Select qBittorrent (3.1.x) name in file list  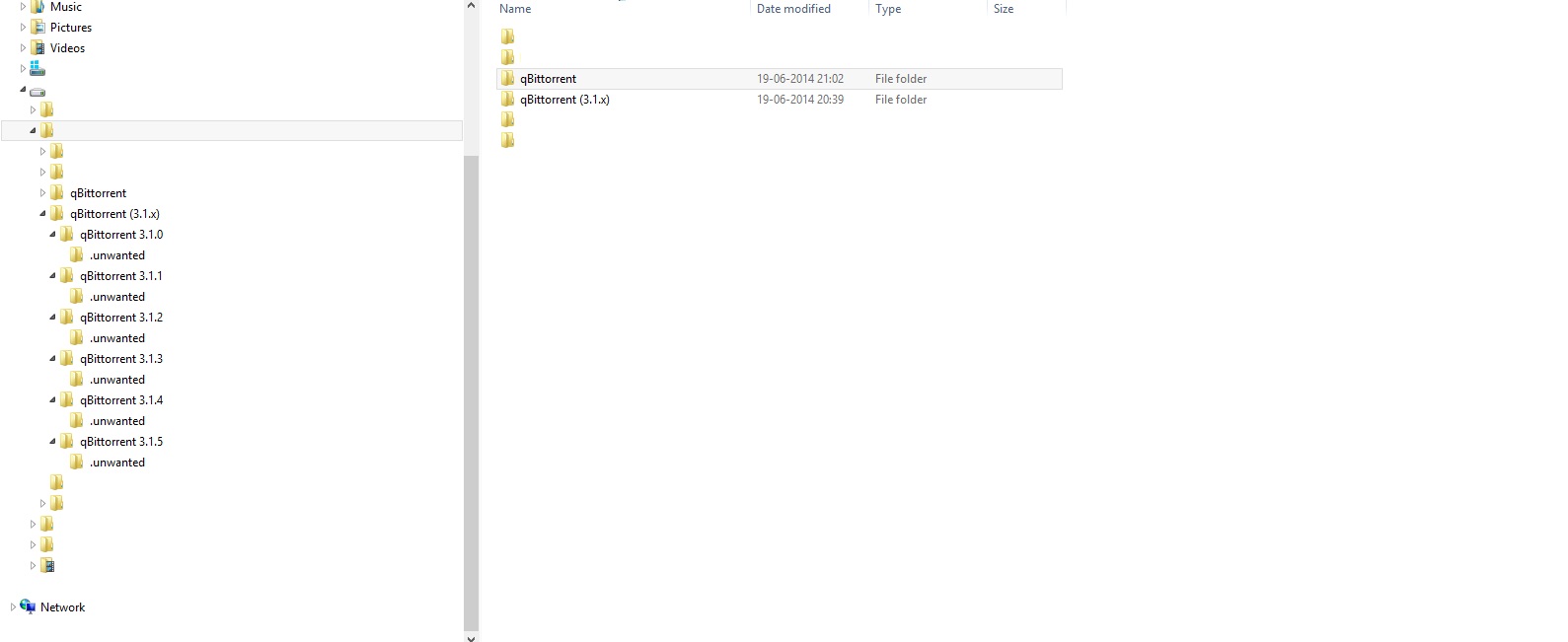coord(564,100)
